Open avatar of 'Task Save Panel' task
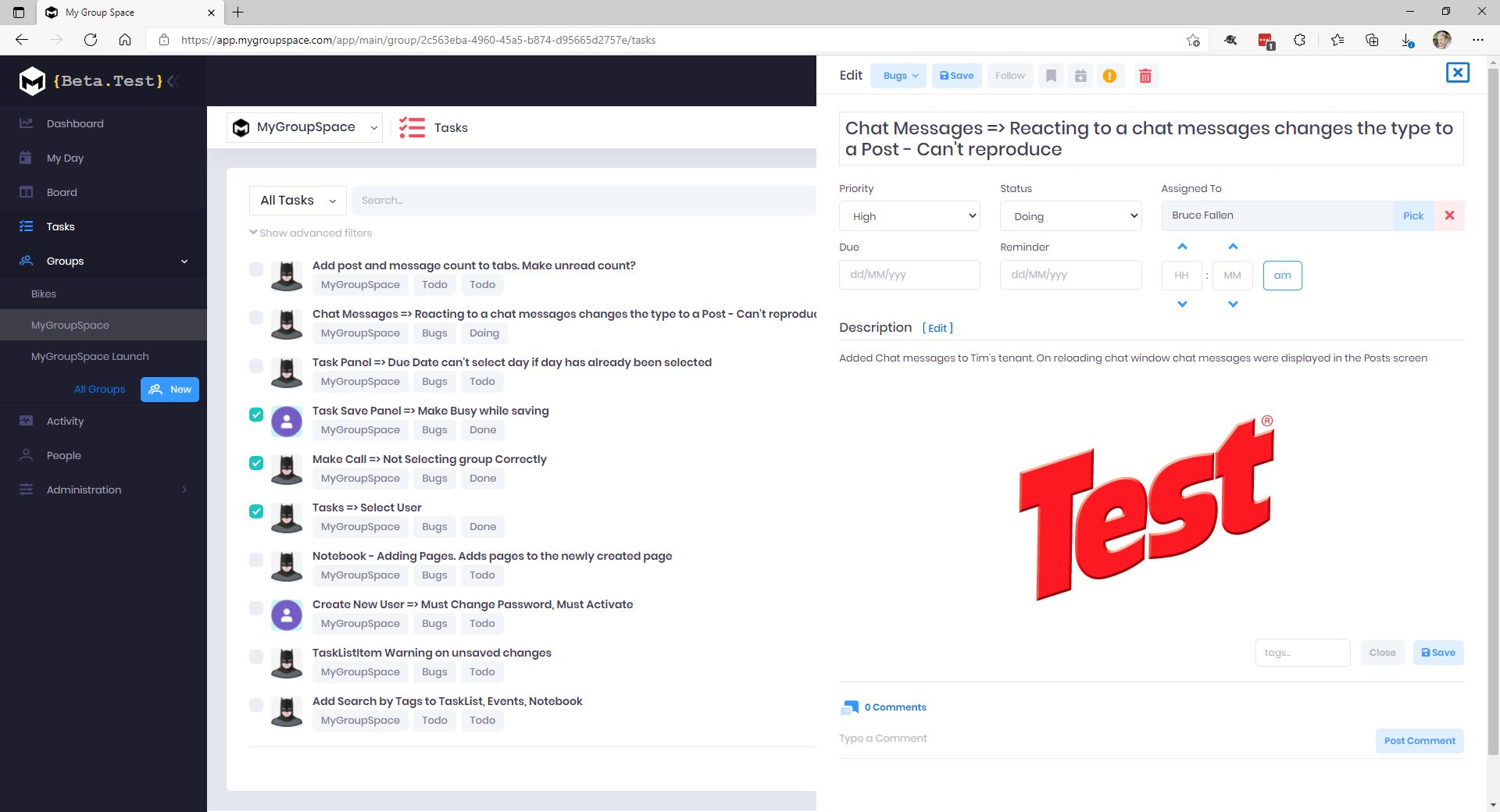Image resolution: width=1500 pixels, height=812 pixels. 287,422
